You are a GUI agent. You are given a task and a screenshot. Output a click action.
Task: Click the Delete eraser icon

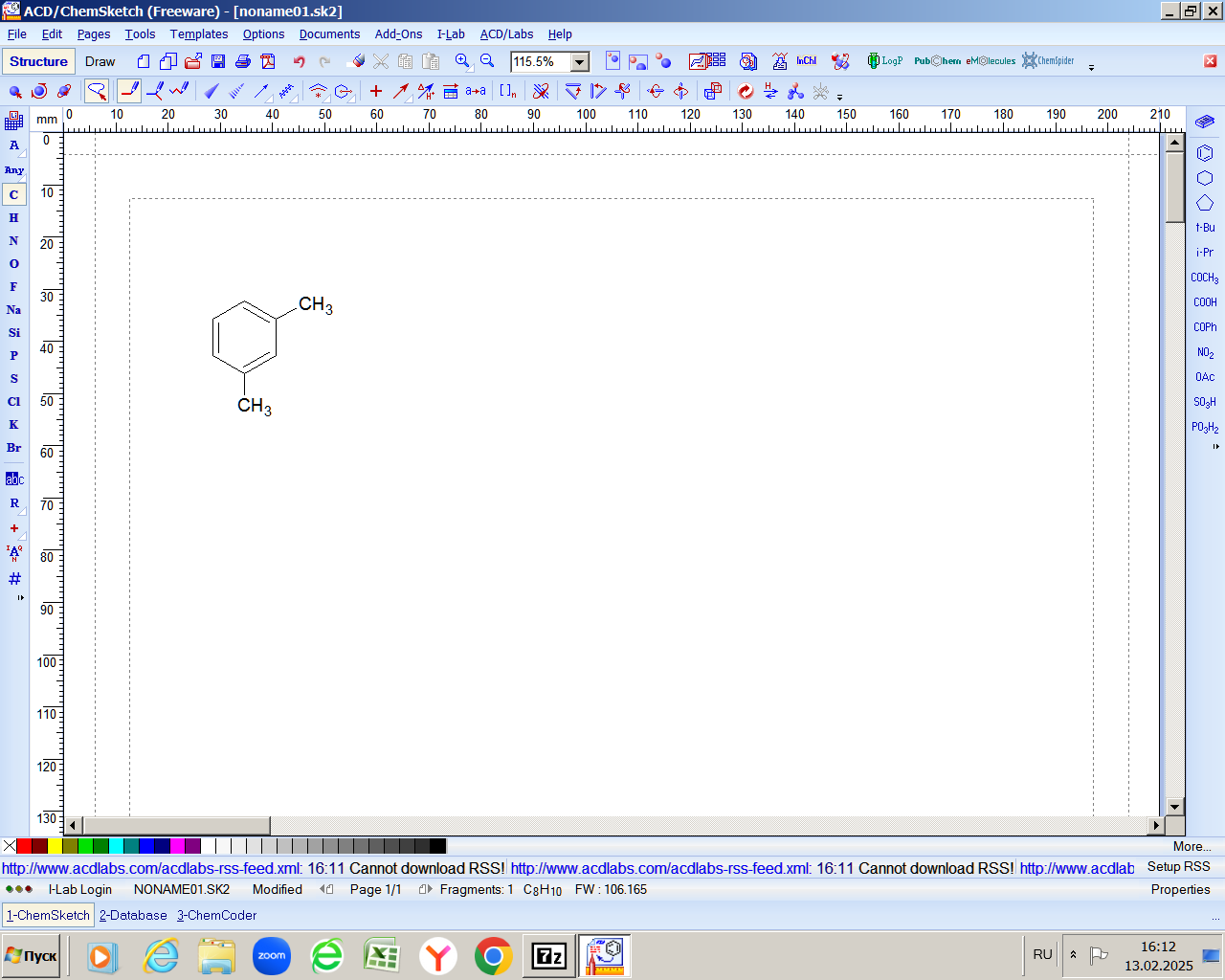[357, 61]
